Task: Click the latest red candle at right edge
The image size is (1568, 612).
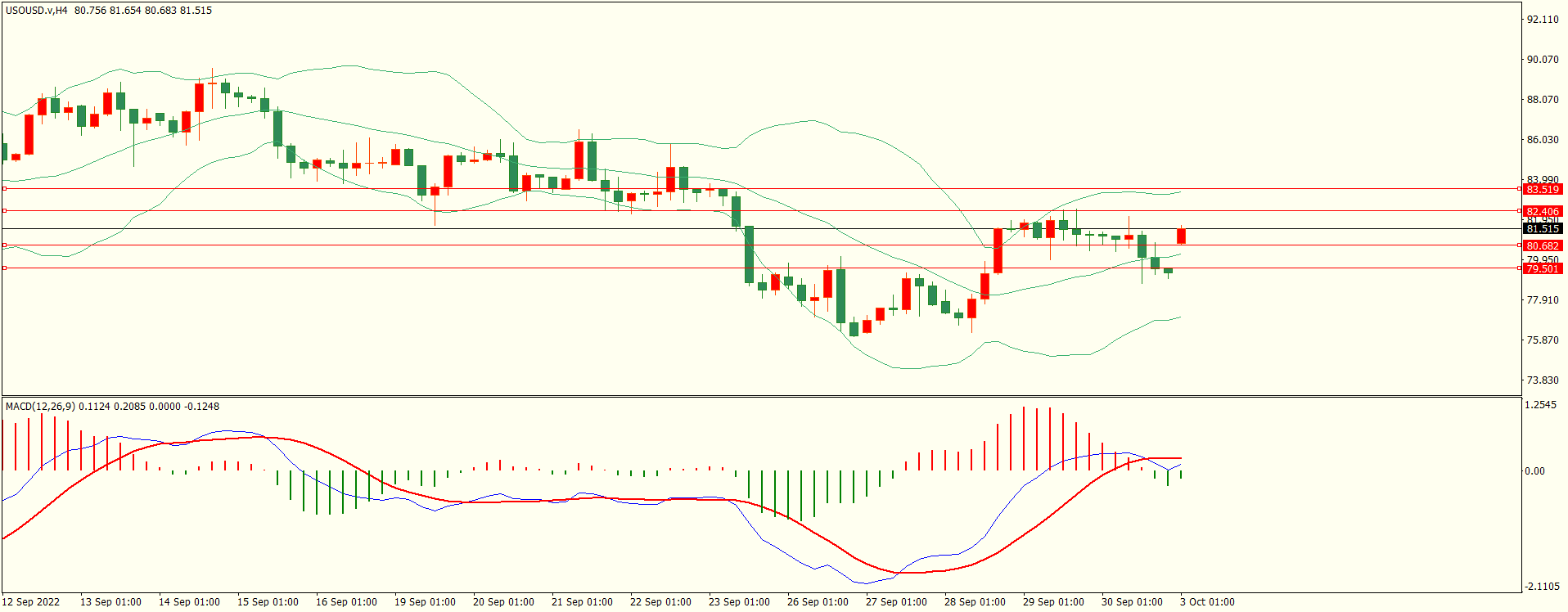Action: pos(1181,236)
